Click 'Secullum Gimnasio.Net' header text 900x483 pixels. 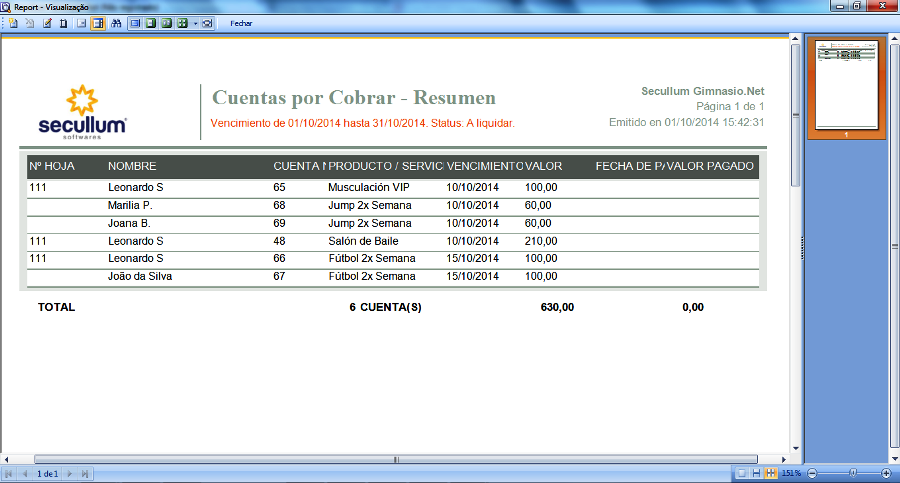(x=703, y=91)
